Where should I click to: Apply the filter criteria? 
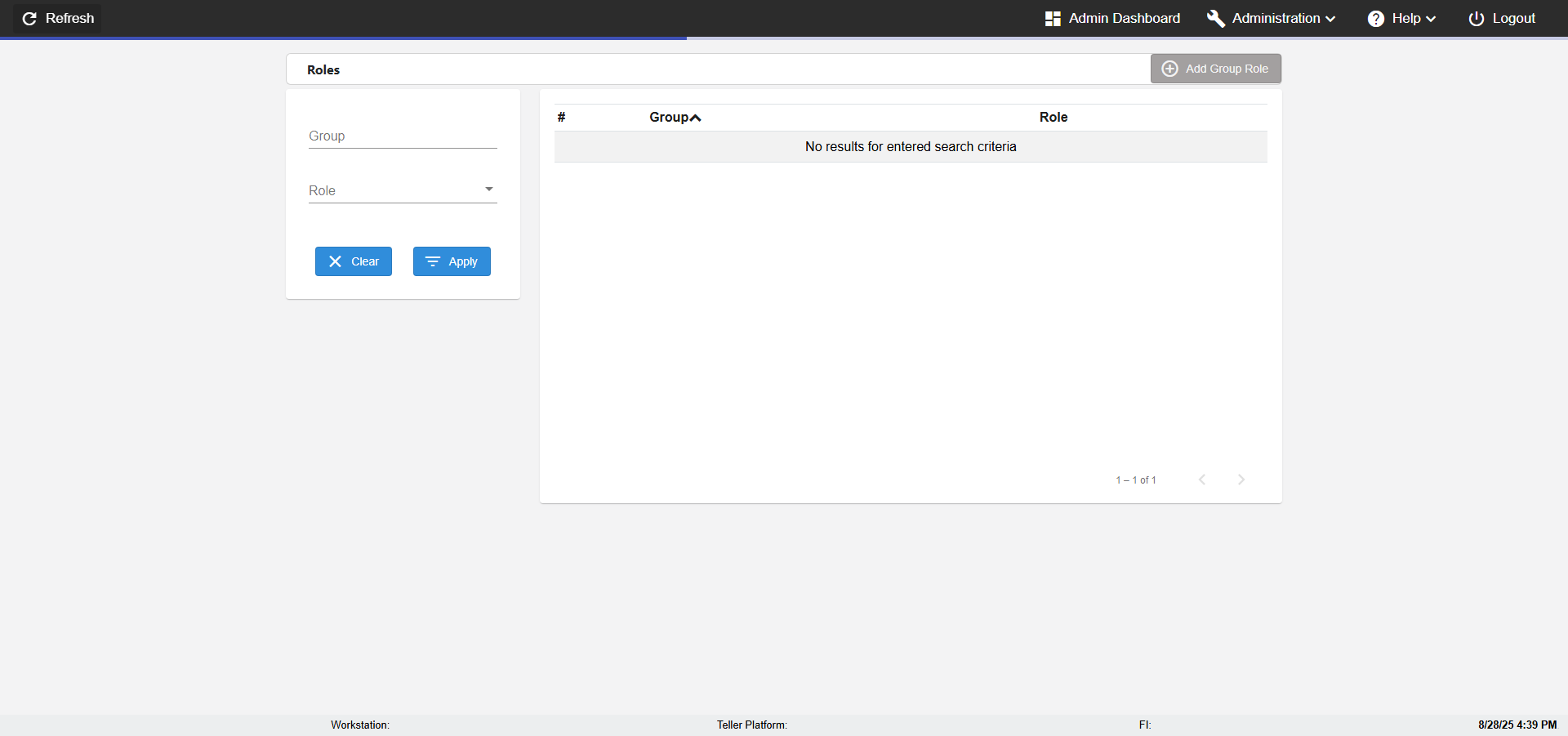[x=452, y=261]
